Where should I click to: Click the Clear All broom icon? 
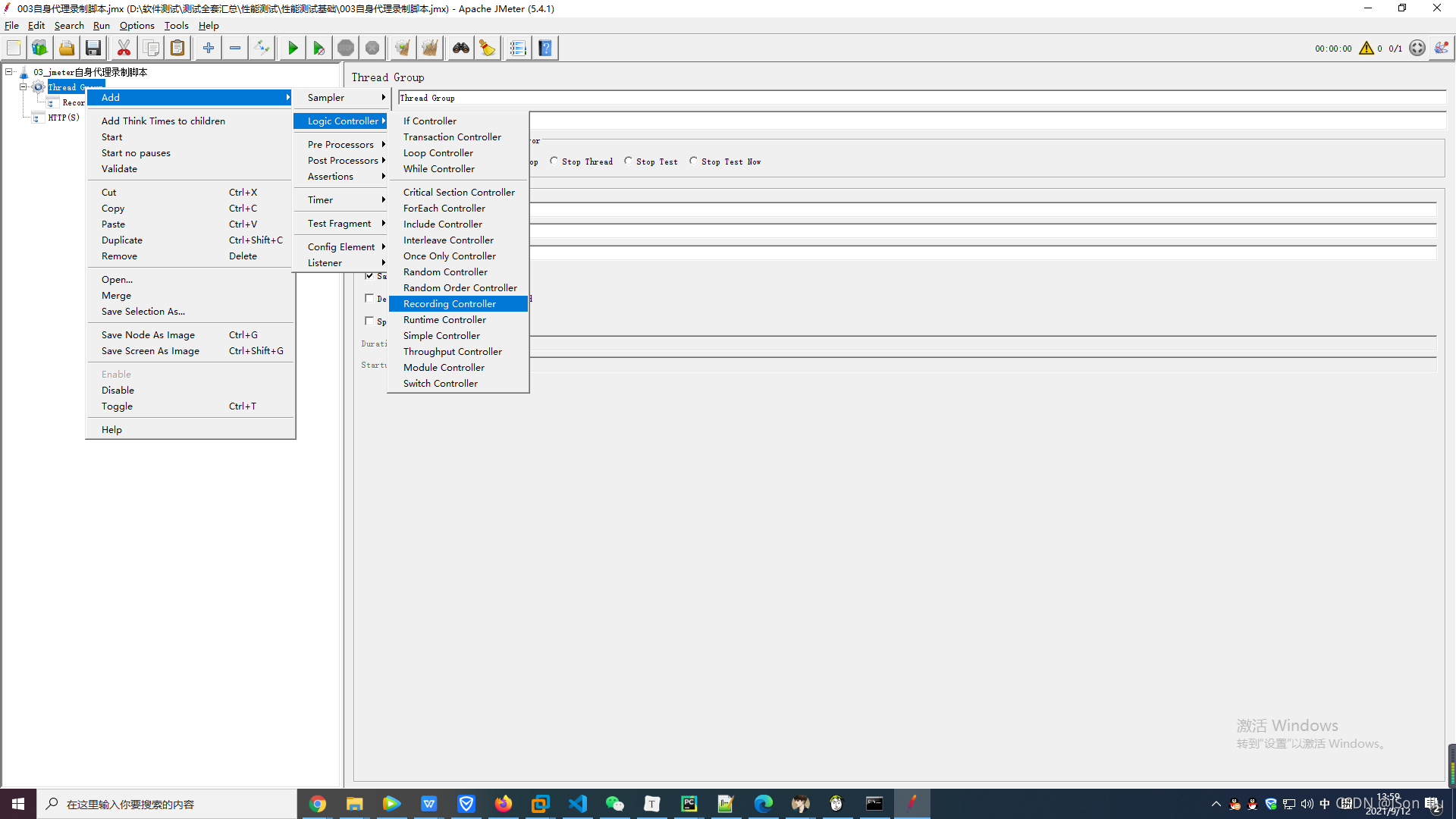pyautogui.click(x=430, y=49)
